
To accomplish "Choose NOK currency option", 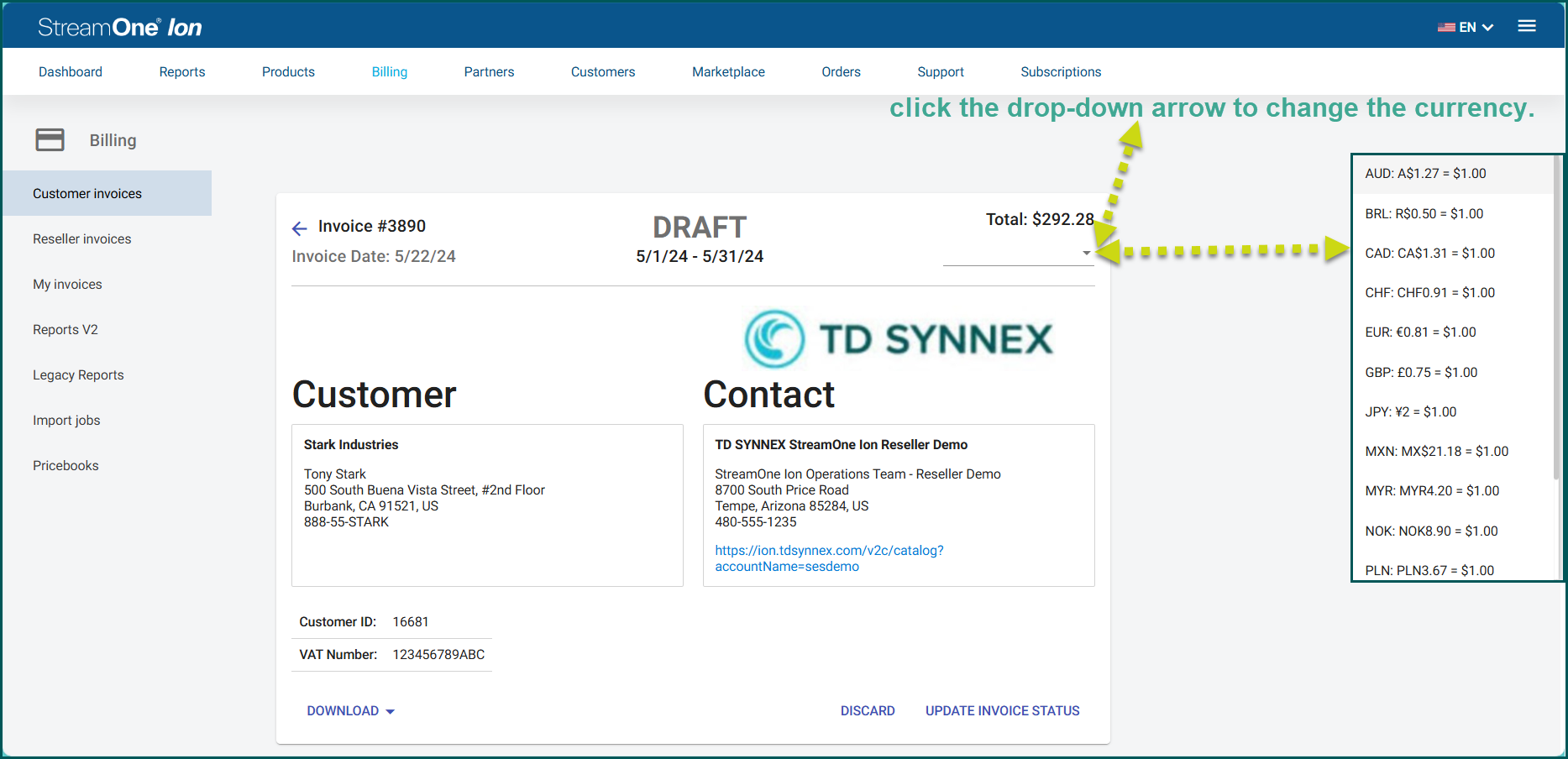I will [1453, 531].
